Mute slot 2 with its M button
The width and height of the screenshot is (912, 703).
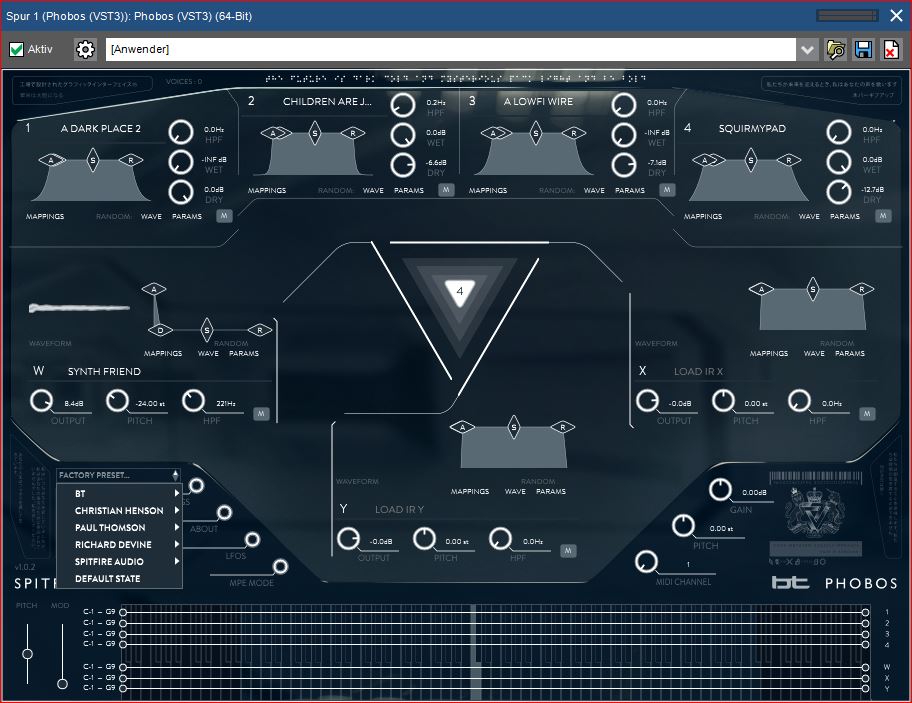click(x=446, y=190)
